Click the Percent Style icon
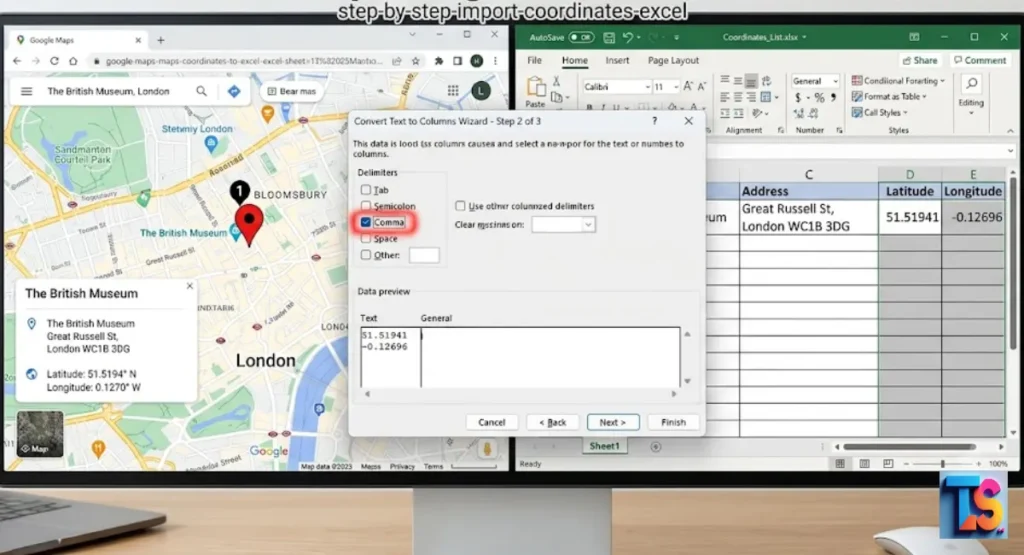This screenshot has height=555, width=1024. (x=819, y=97)
